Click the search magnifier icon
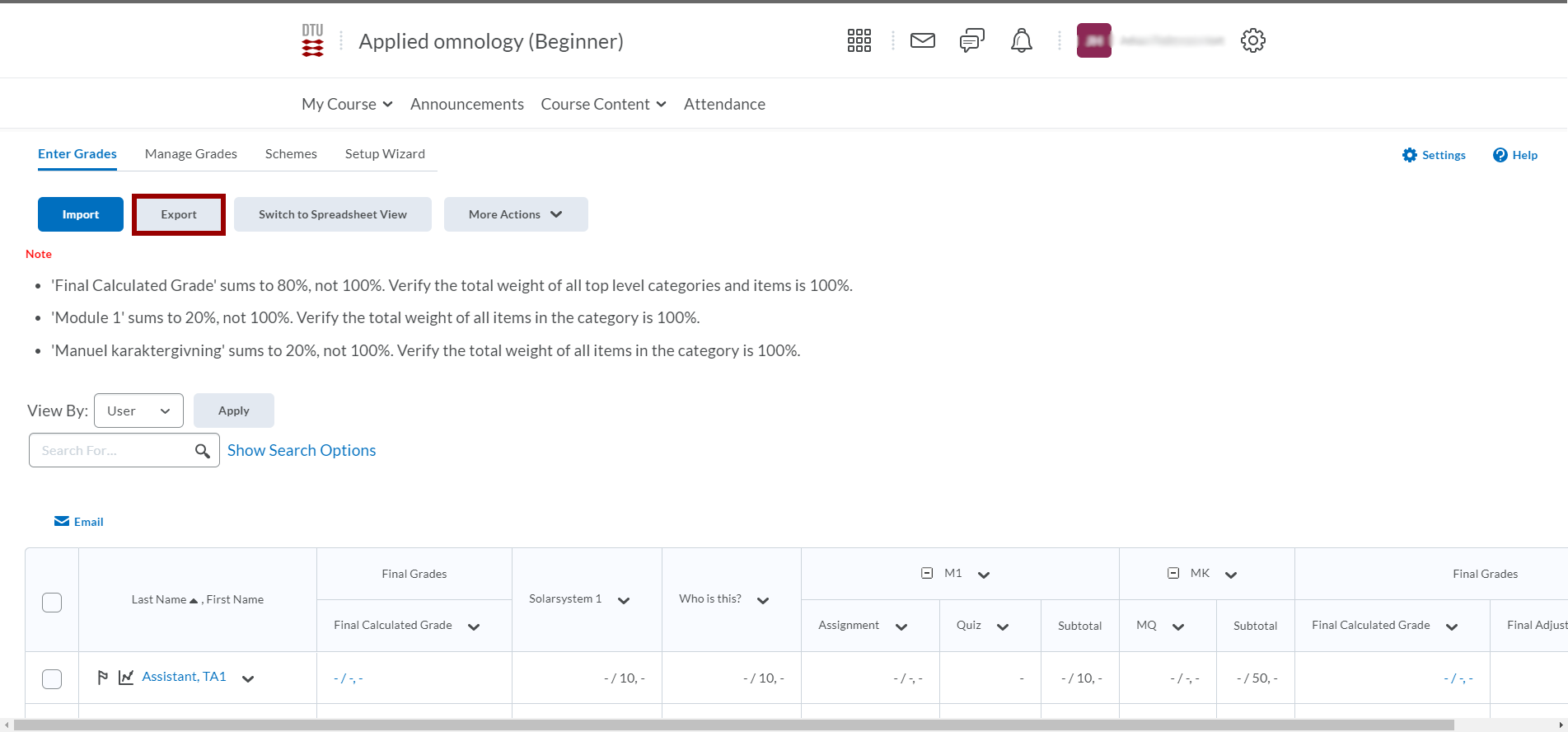This screenshot has height=732, width=1568. [202, 451]
